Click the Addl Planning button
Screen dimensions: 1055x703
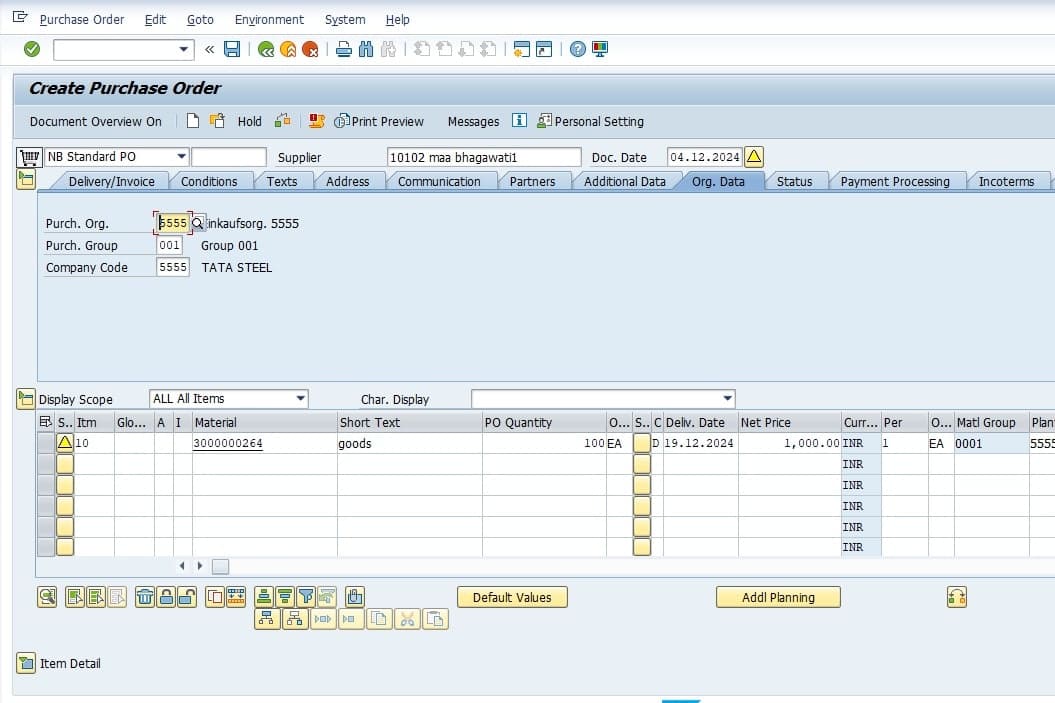(778, 597)
